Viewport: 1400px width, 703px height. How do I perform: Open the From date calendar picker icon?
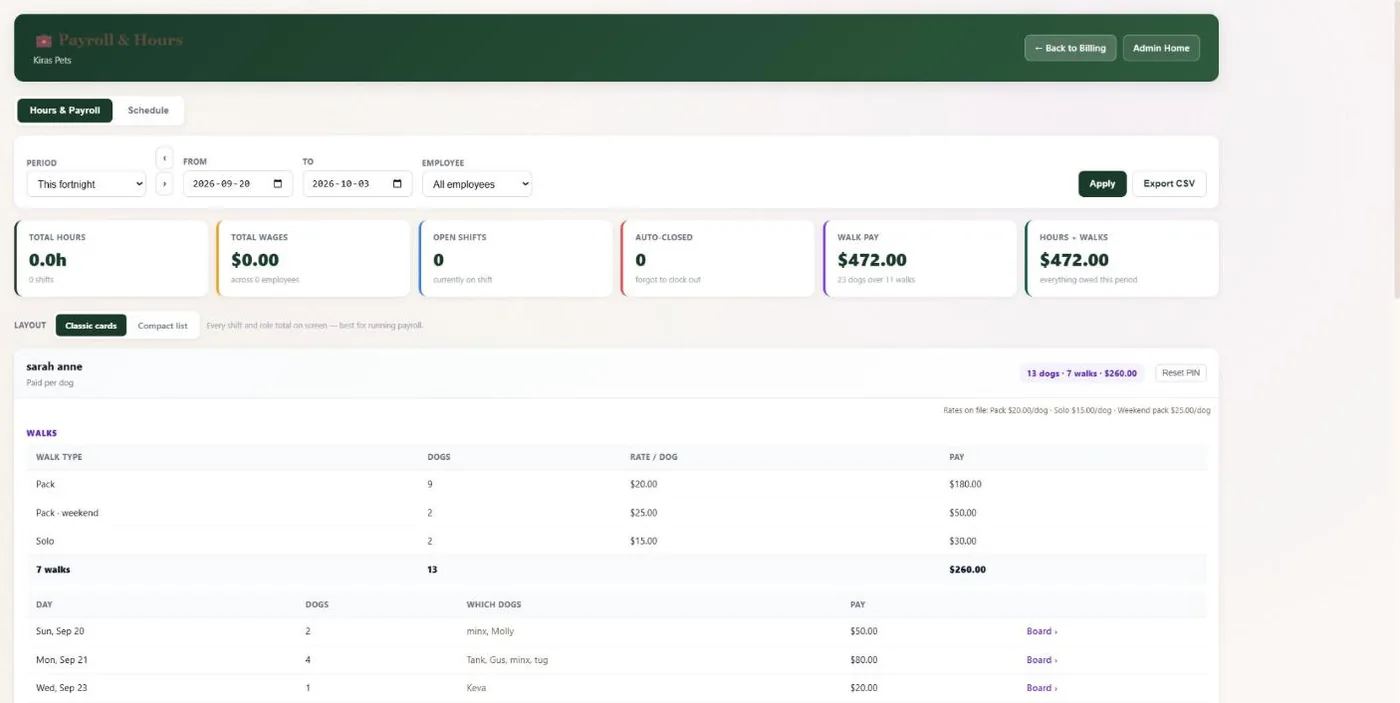[x=278, y=184]
